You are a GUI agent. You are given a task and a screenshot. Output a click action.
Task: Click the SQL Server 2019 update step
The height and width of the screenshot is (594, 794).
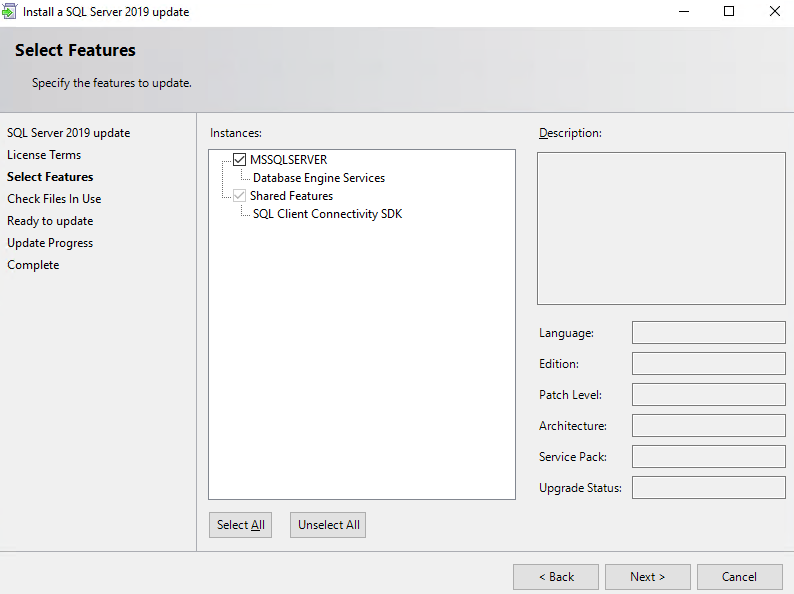pos(68,133)
